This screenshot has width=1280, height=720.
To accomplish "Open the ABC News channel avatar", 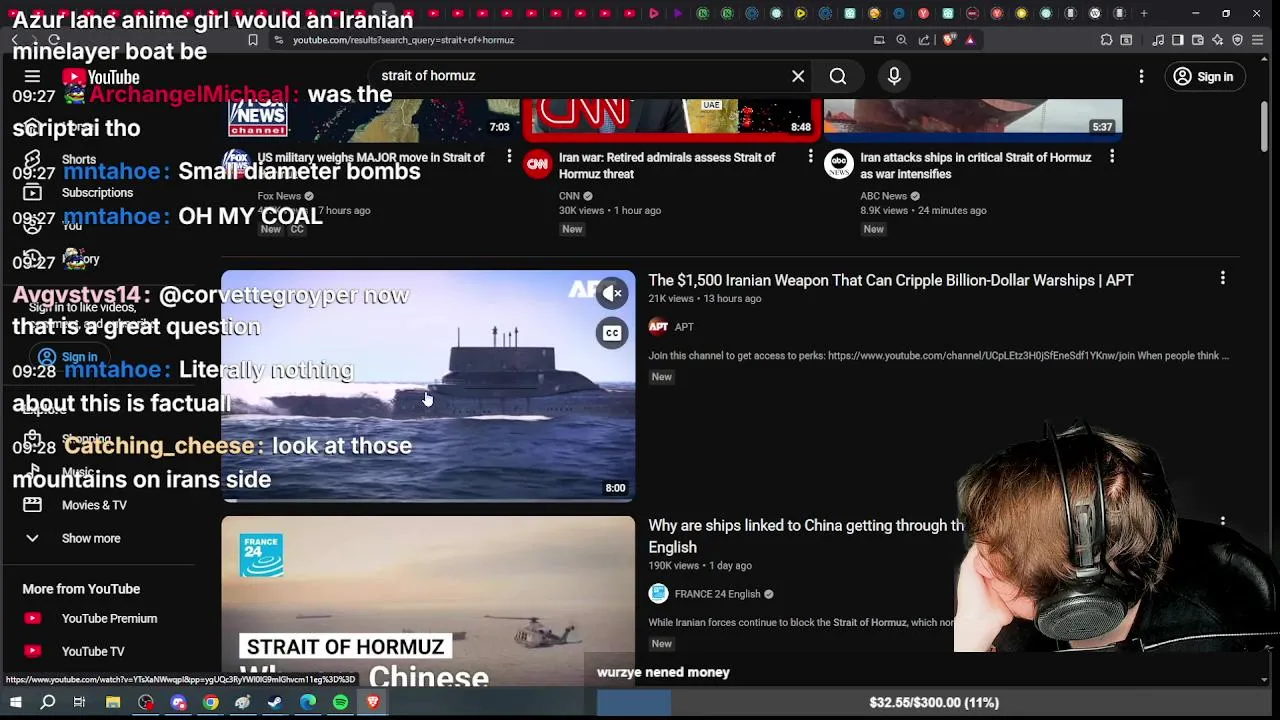I will tap(839, 164).
